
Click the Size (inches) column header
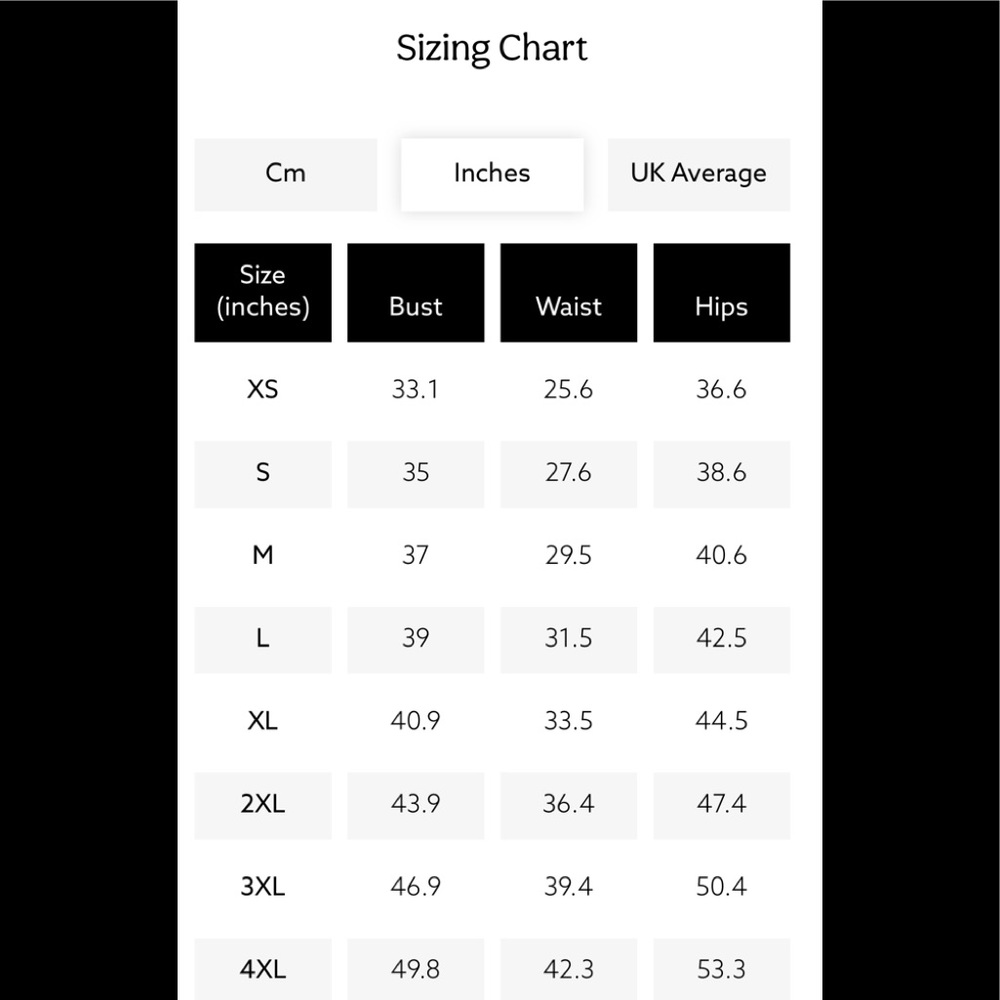pos(263,292)
